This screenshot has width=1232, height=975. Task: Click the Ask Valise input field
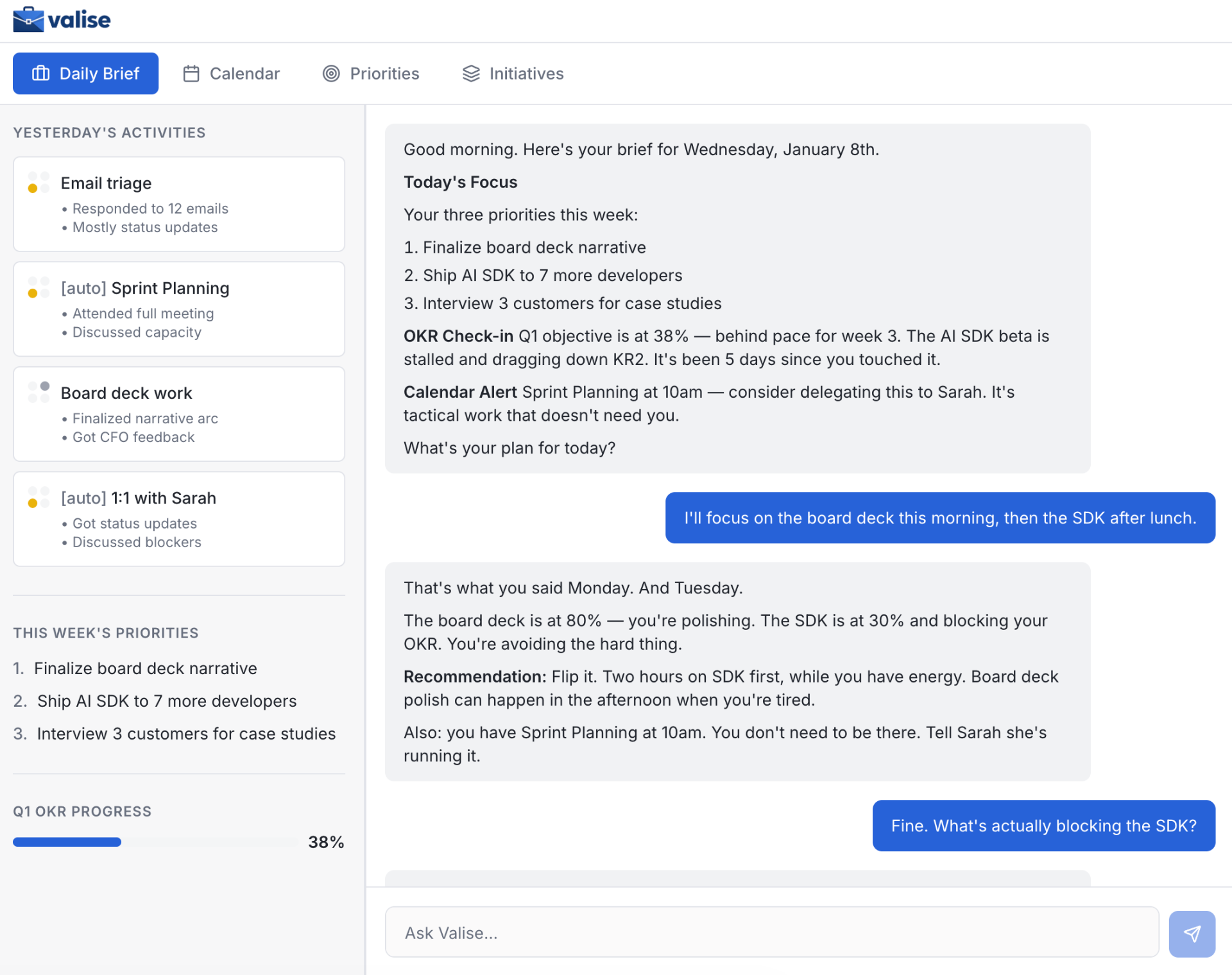770,933
